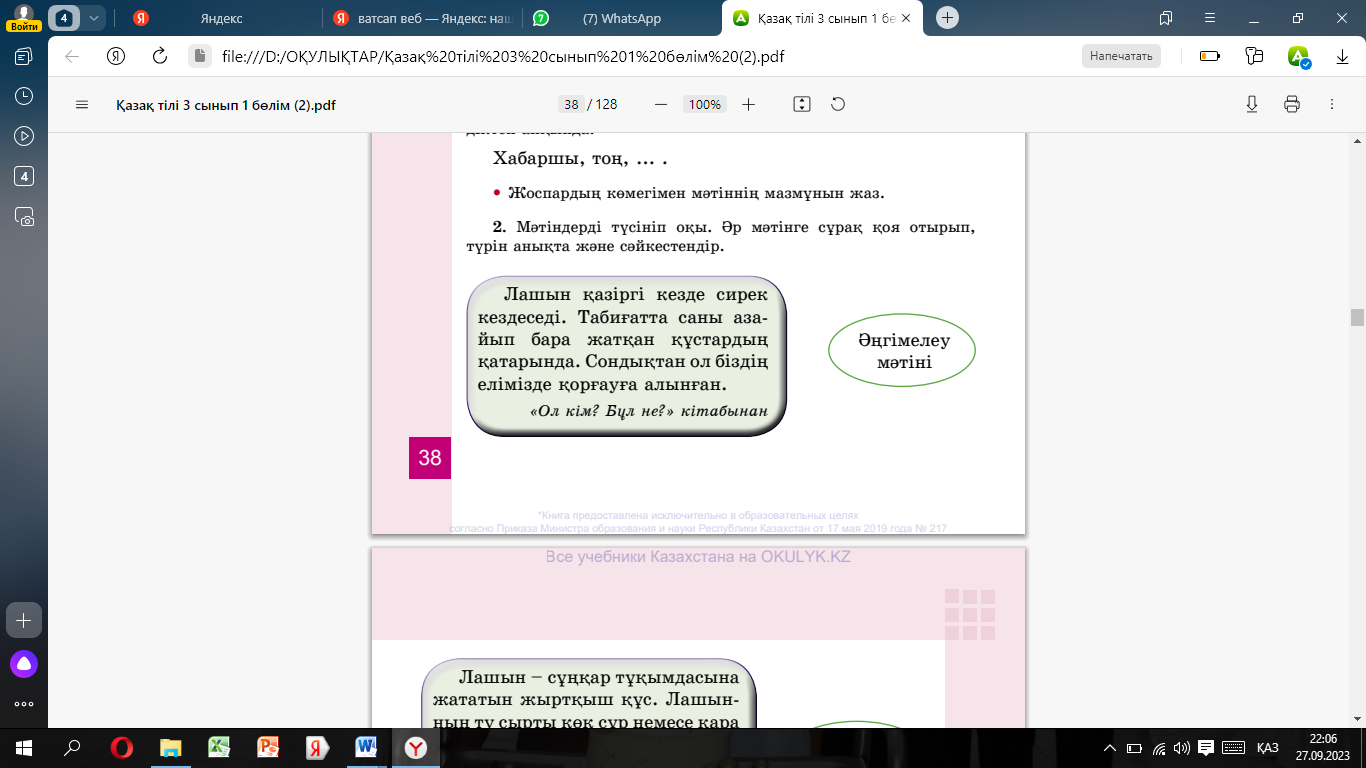Click the line Хабаршы, тоң, ...
1366x768 pixels.
580,158
